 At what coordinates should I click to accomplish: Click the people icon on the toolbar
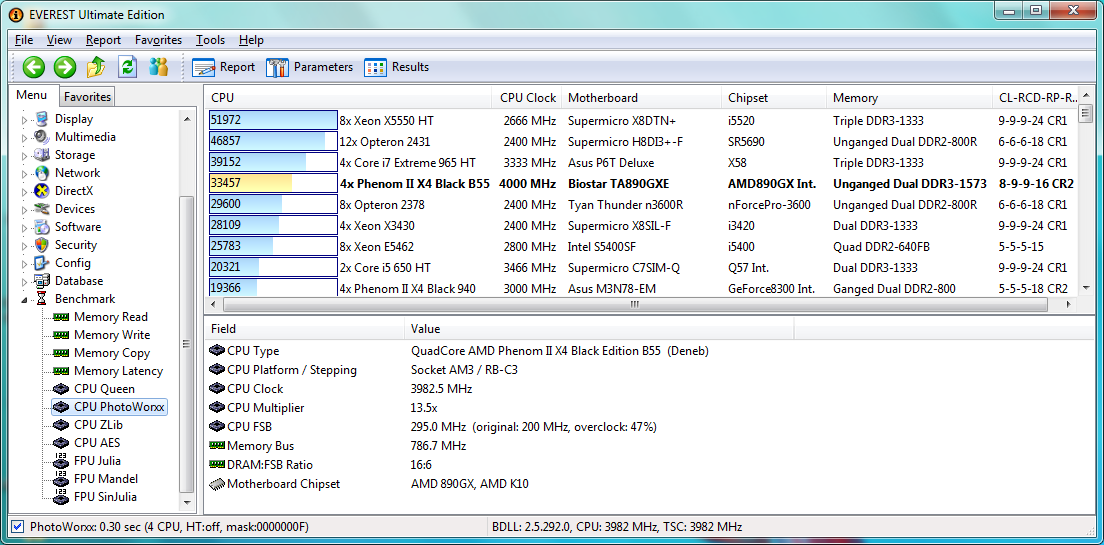(158, 67)
